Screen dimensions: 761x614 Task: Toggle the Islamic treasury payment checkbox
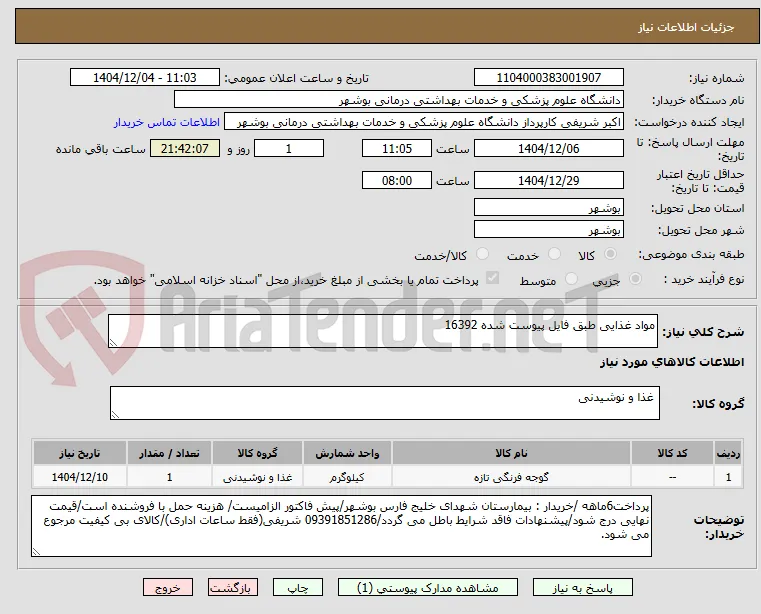coord(493,278)
